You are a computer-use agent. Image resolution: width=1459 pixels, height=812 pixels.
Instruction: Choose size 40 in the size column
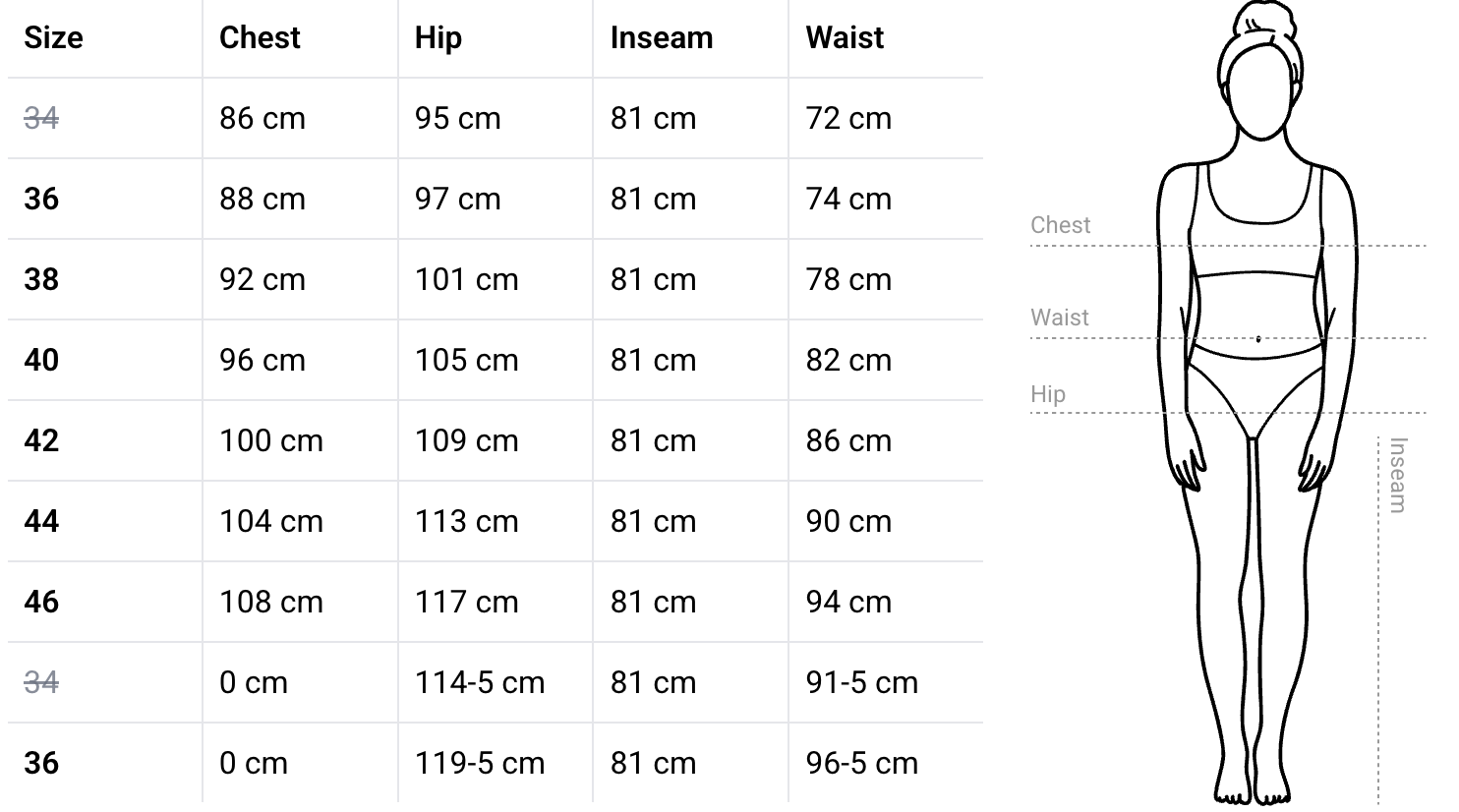pos(41,360)
